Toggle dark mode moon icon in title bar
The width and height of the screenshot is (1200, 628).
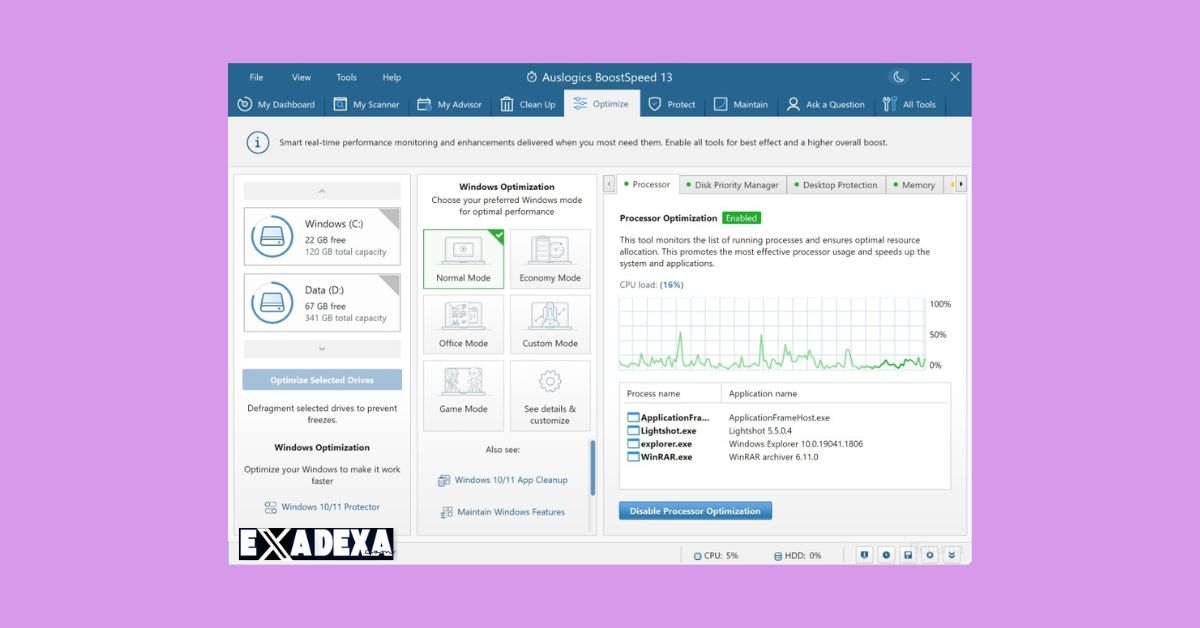point(898,77)
